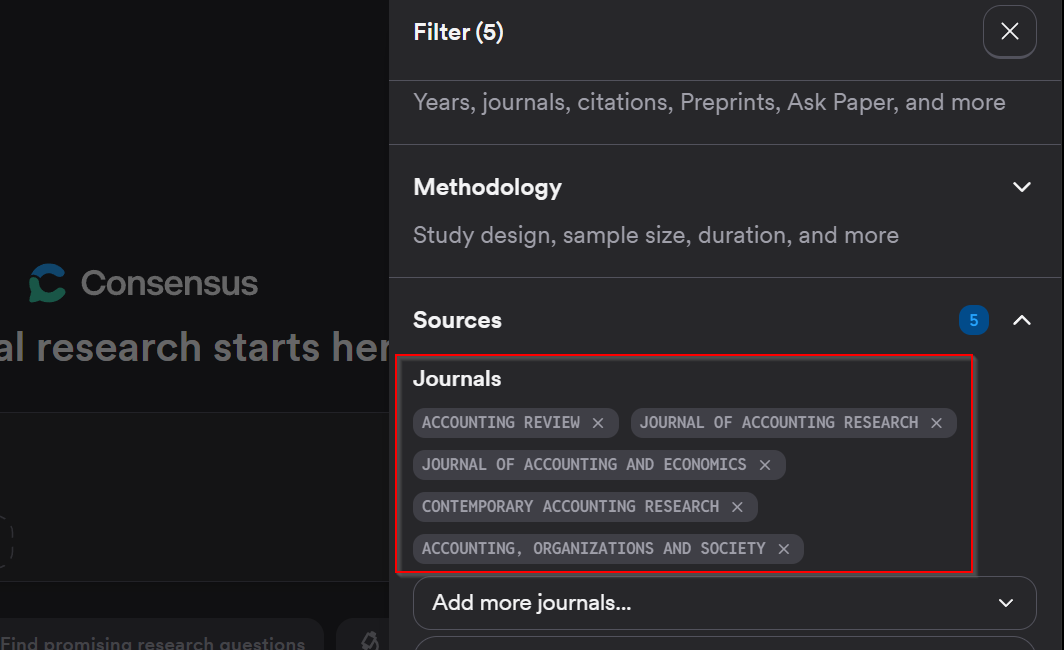Remove the Accounting Review journal chip

[598, 423]
